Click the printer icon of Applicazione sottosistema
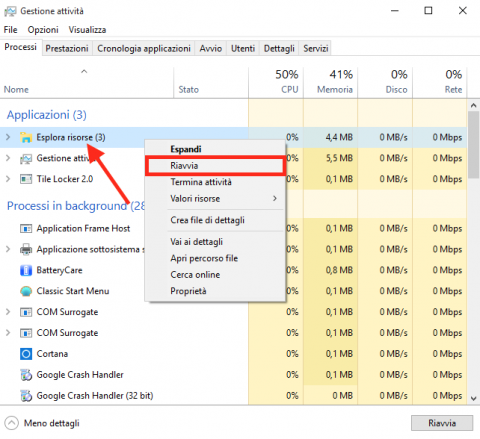 click(26, 249)
